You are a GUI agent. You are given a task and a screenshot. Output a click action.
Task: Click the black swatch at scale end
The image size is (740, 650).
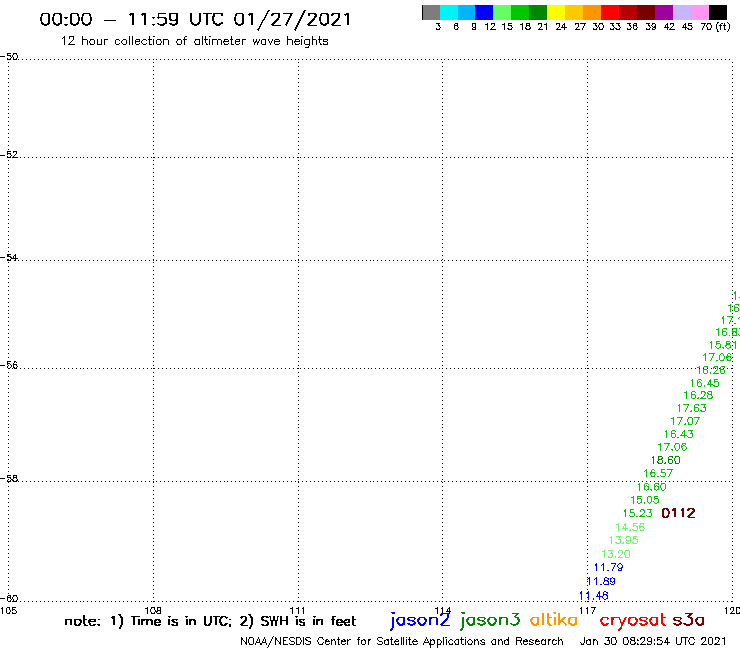click(x=717, y=12)
